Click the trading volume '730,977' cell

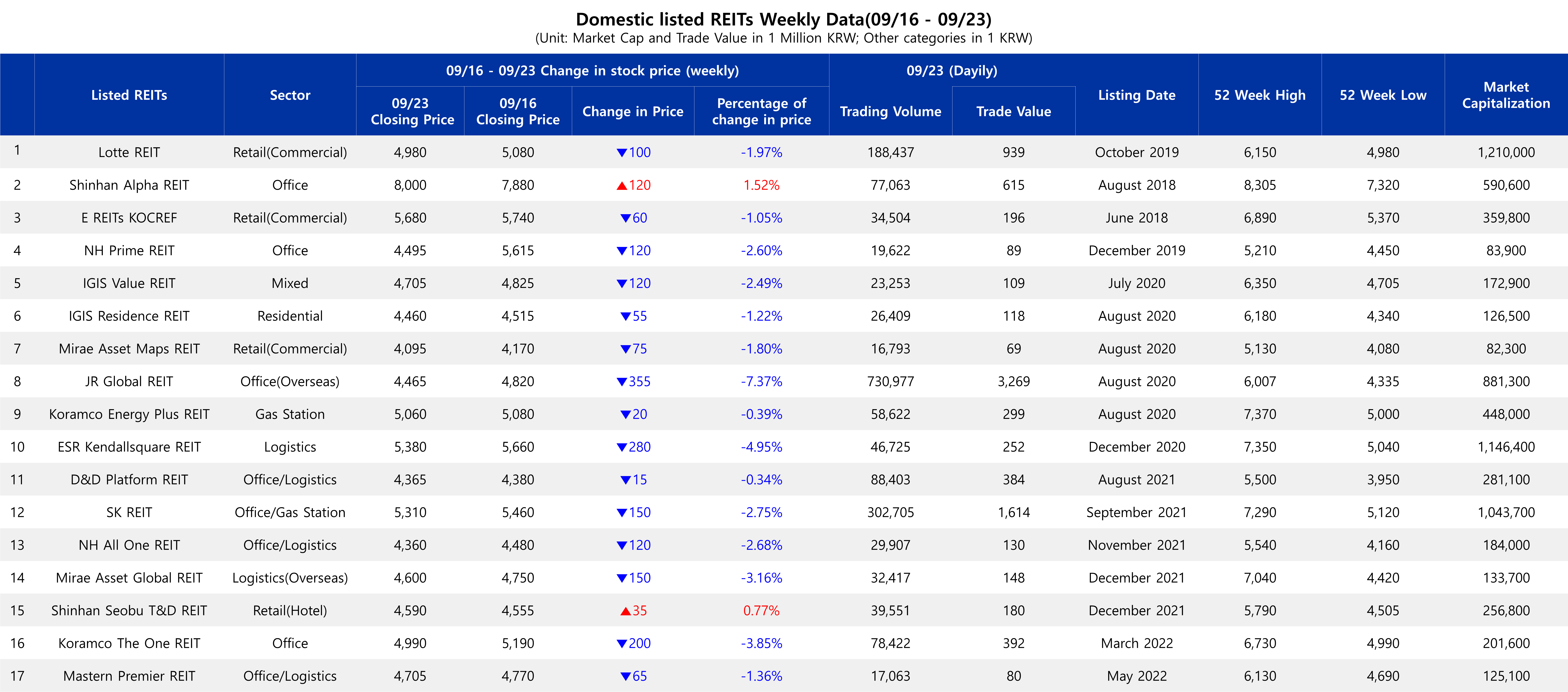[x=891, y=381]
